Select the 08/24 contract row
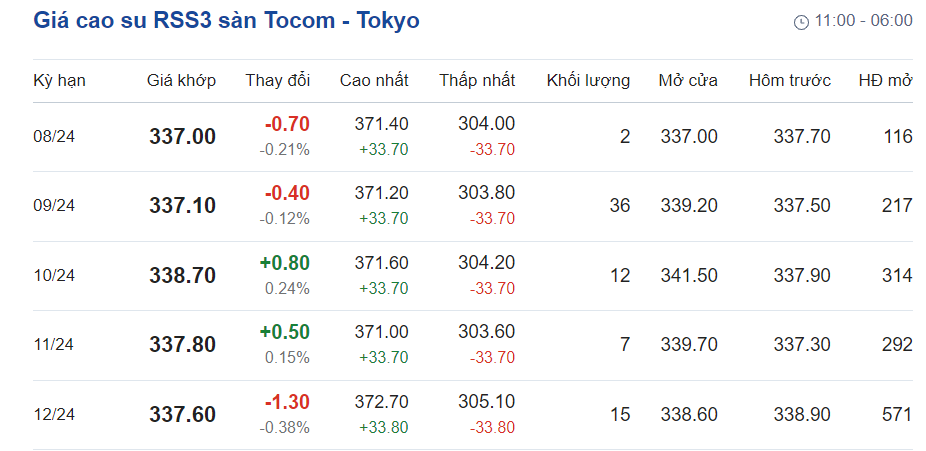 pyautogui.click(x=54, y=137)
